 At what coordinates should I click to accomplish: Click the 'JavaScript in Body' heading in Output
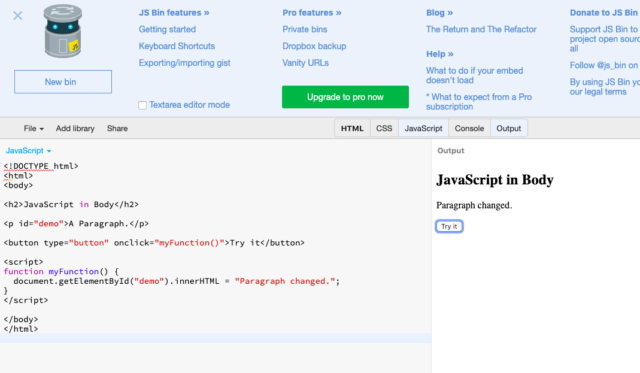pos(495,180)
